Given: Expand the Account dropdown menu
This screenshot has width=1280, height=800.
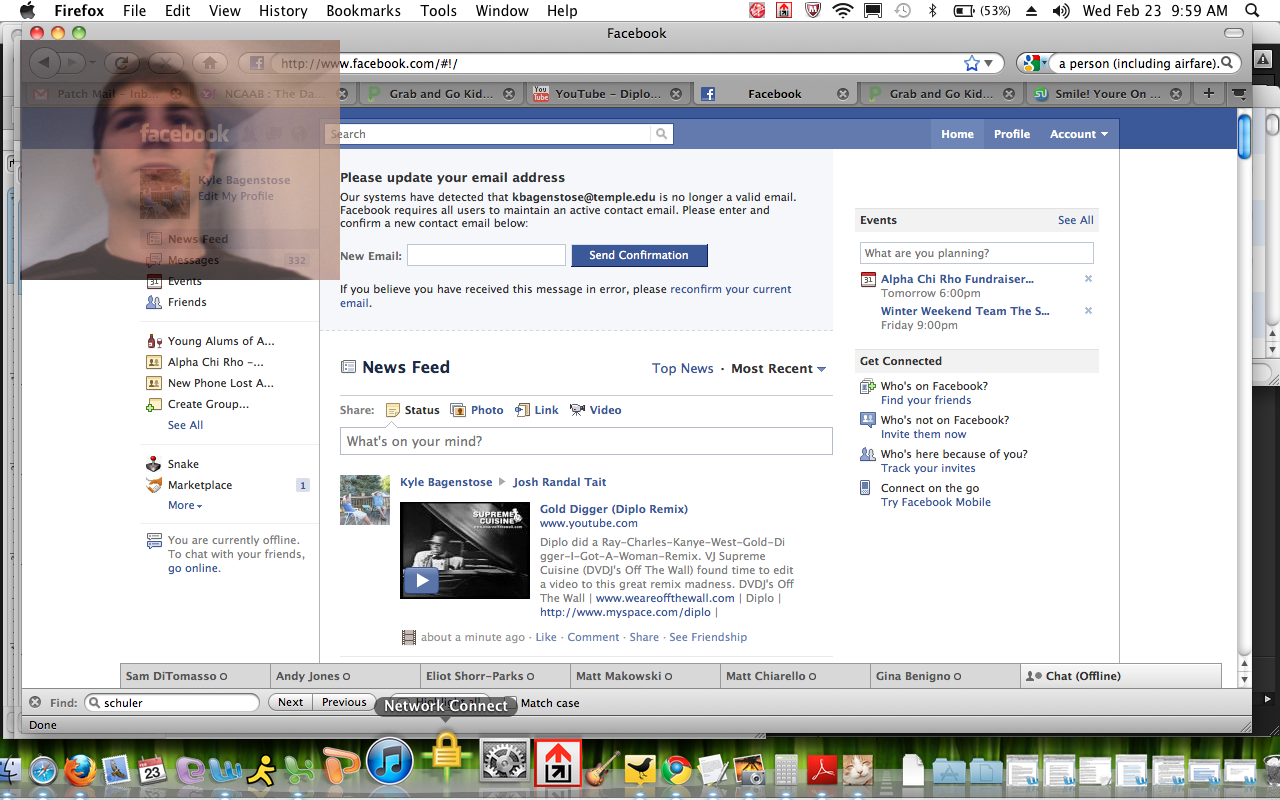Looking at the screenshot, I should tap(1078, 134).
